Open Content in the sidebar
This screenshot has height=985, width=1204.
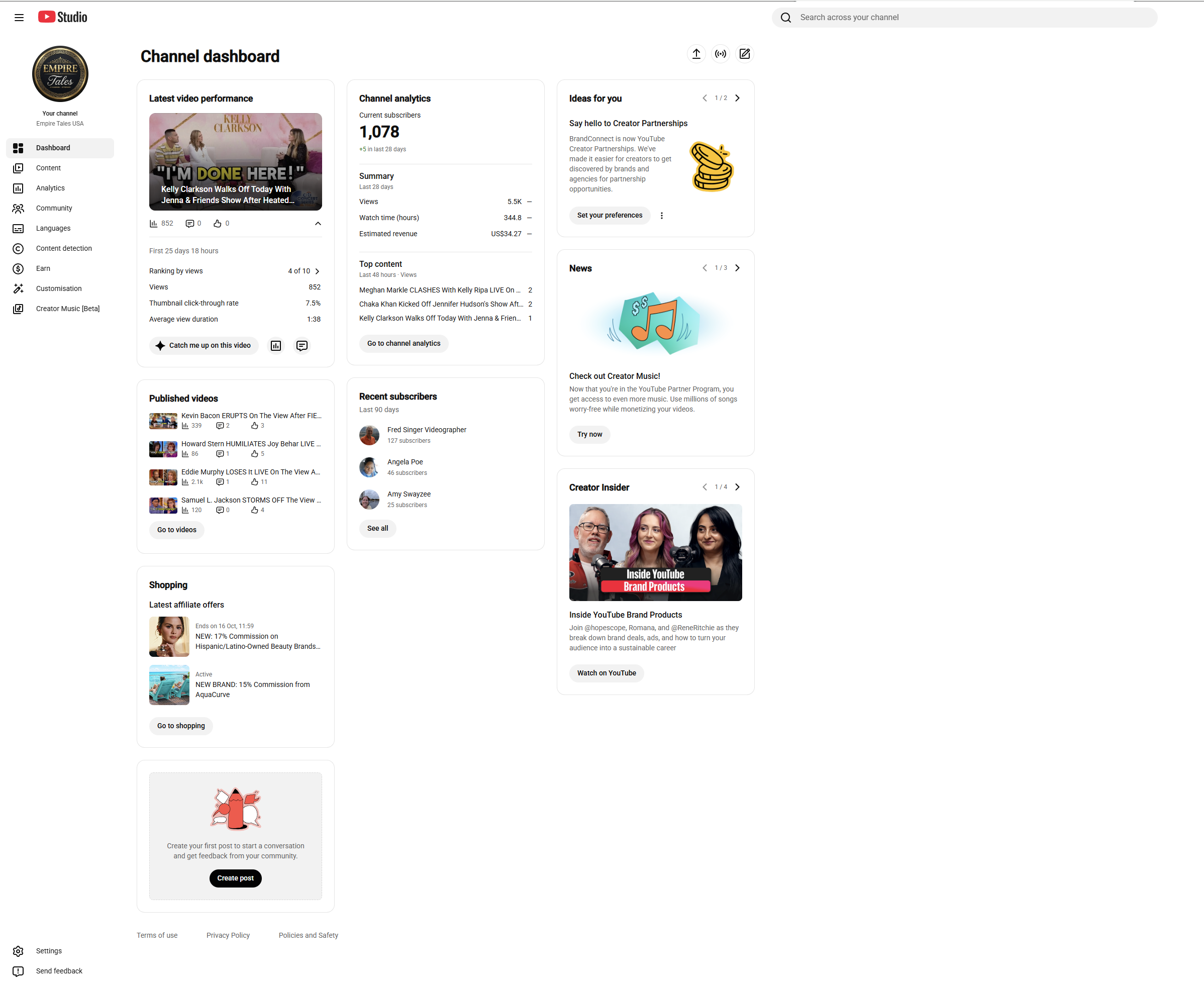click(x=60, y=168)
